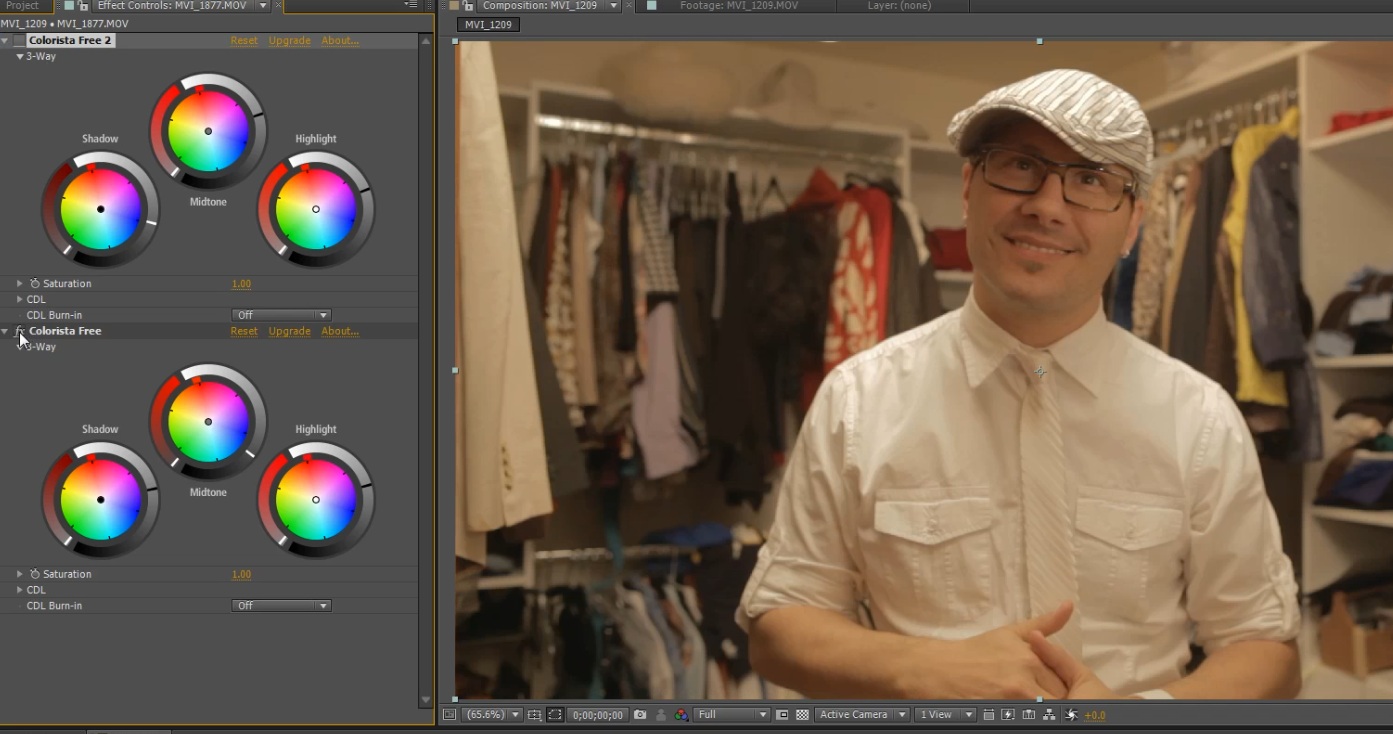Switch to the Project tab

point(25,5)
